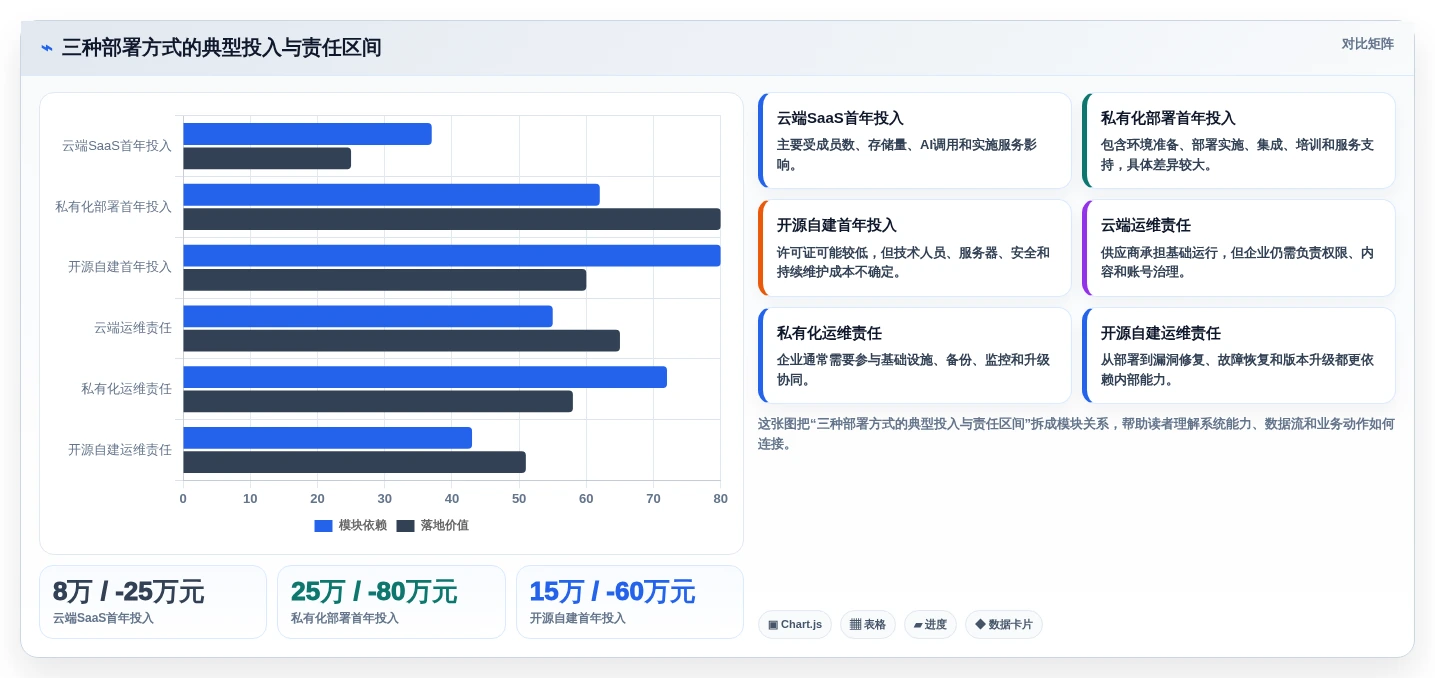This screenshot has width=1435, height=678.
Task: Click the dark bar for 私有化部署首年投入
Action: (452, 219)
